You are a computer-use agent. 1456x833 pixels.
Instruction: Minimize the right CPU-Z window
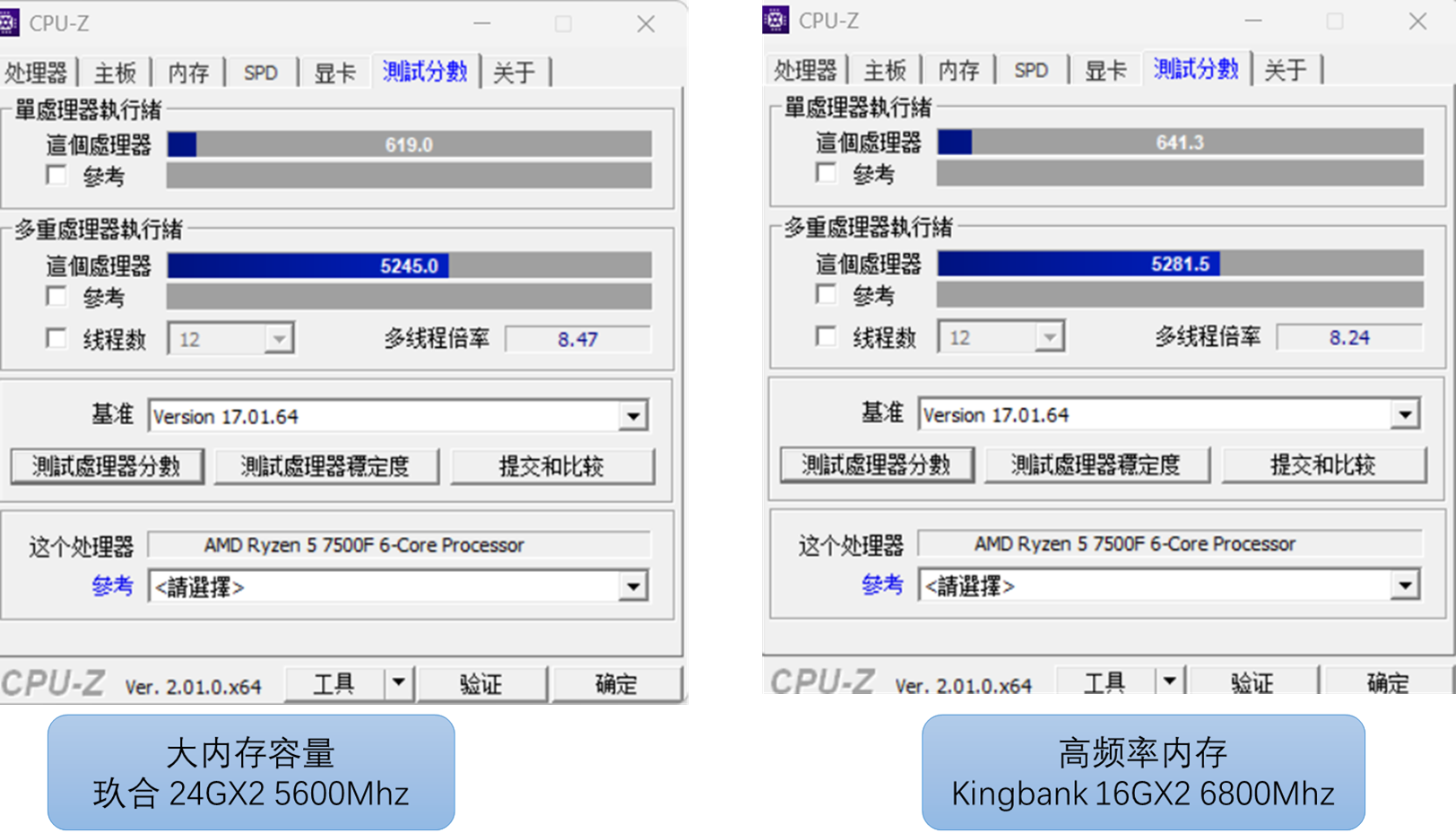point(1253,22)
